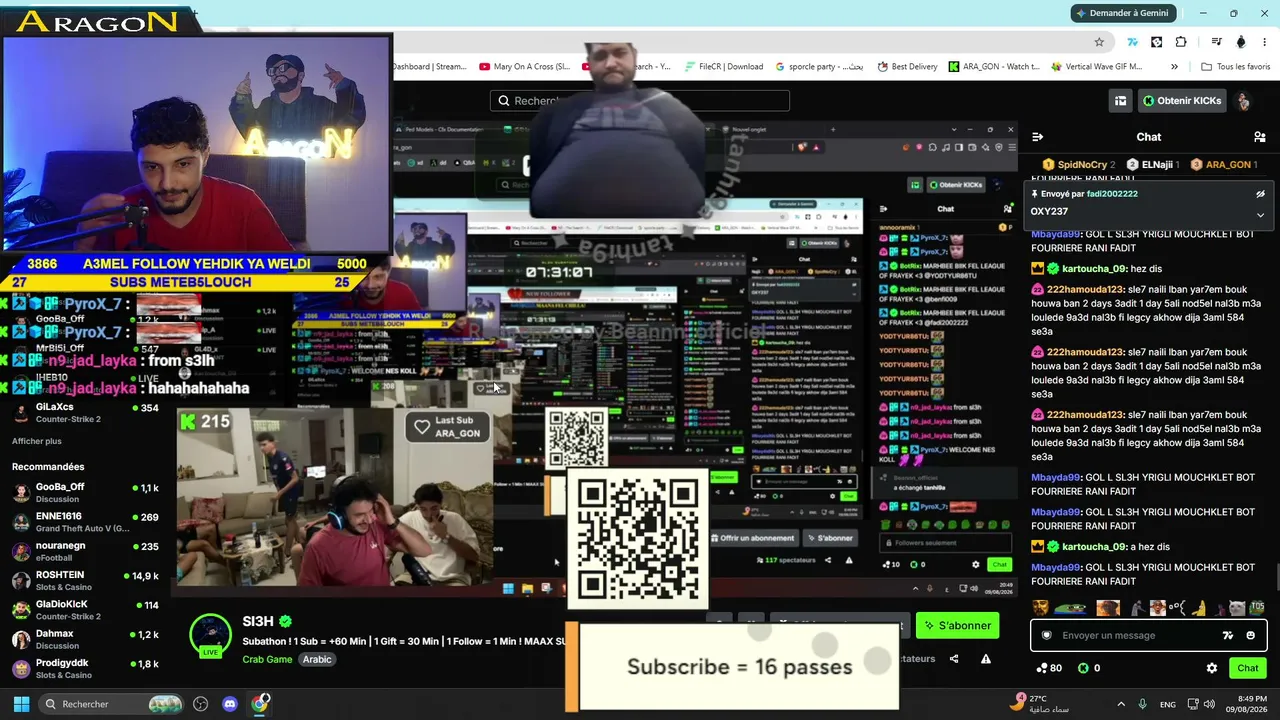Open the 7TV browser extension icon

(1132, 42)
